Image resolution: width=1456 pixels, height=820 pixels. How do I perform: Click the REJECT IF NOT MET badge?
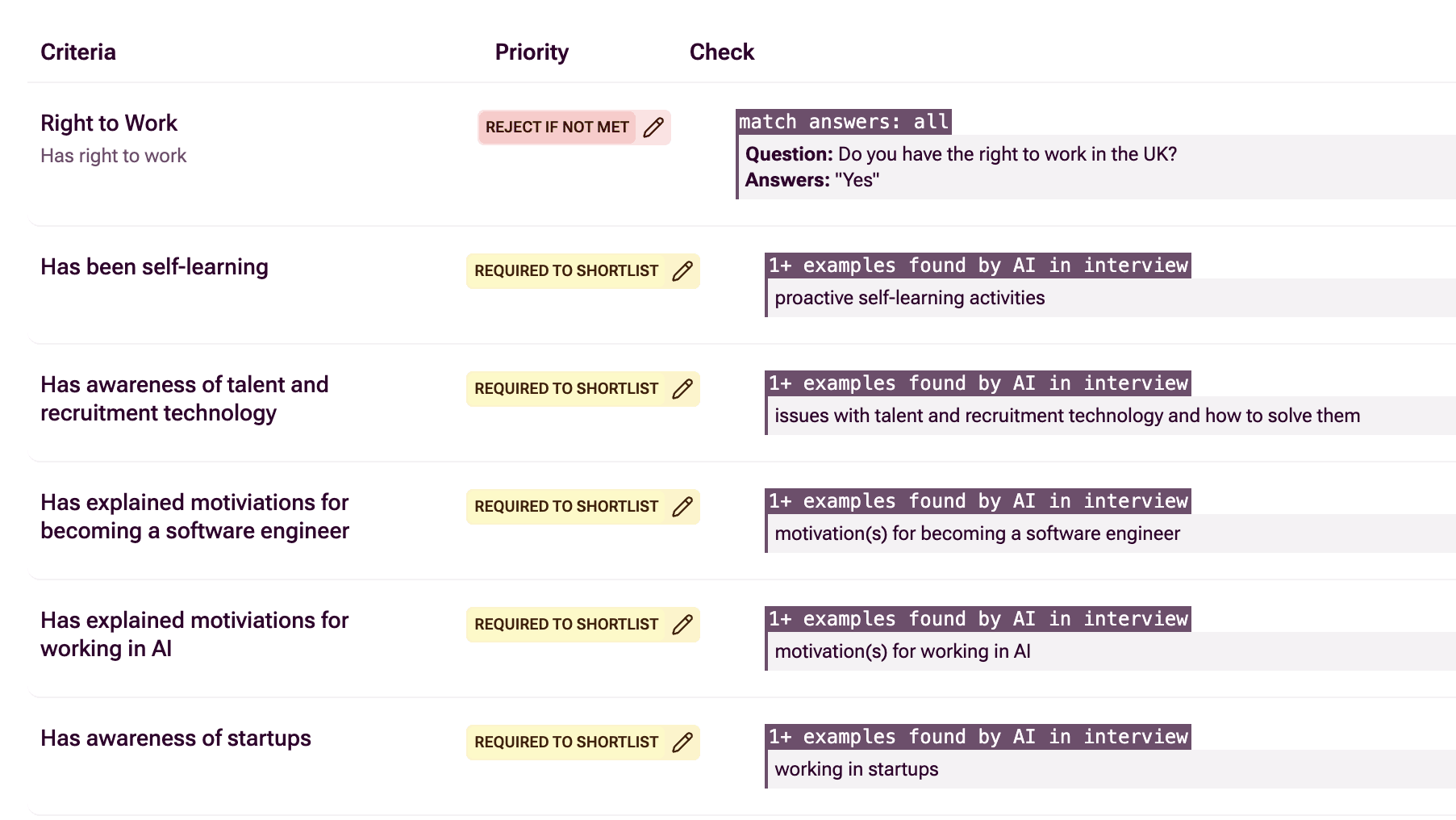(557, 128)
